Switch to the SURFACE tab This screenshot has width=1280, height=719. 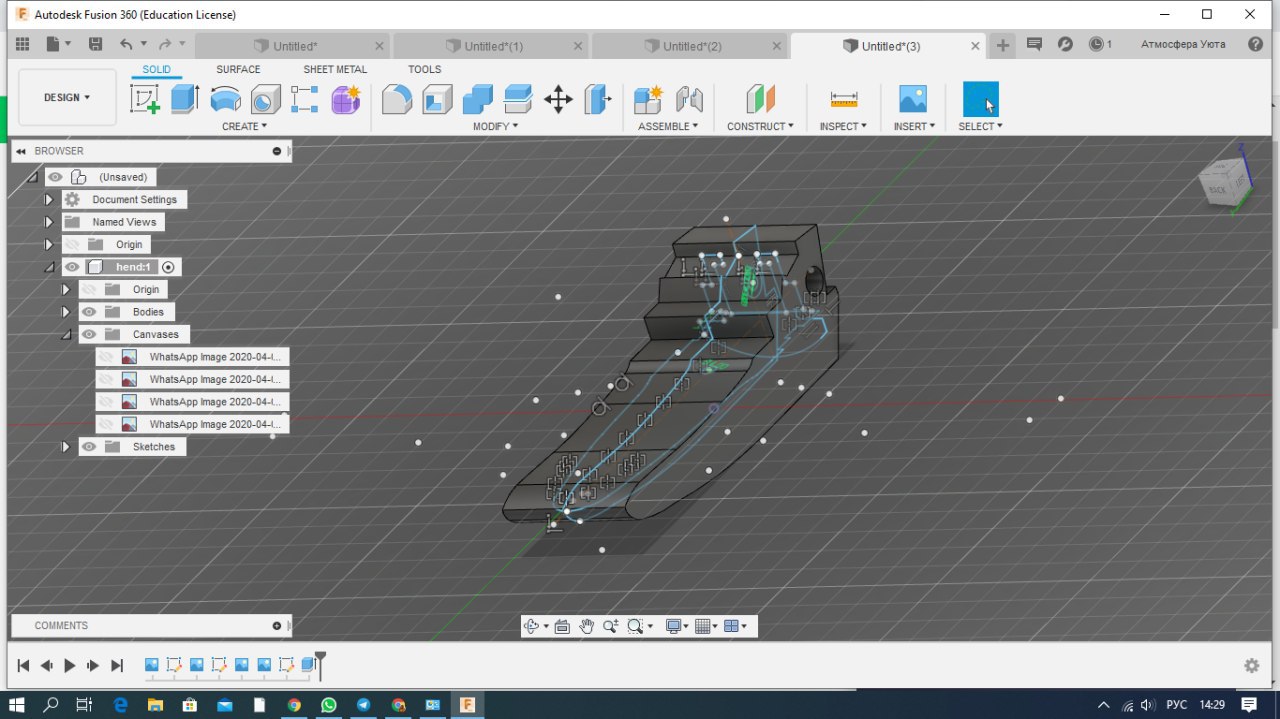click(x=238, y=70)
